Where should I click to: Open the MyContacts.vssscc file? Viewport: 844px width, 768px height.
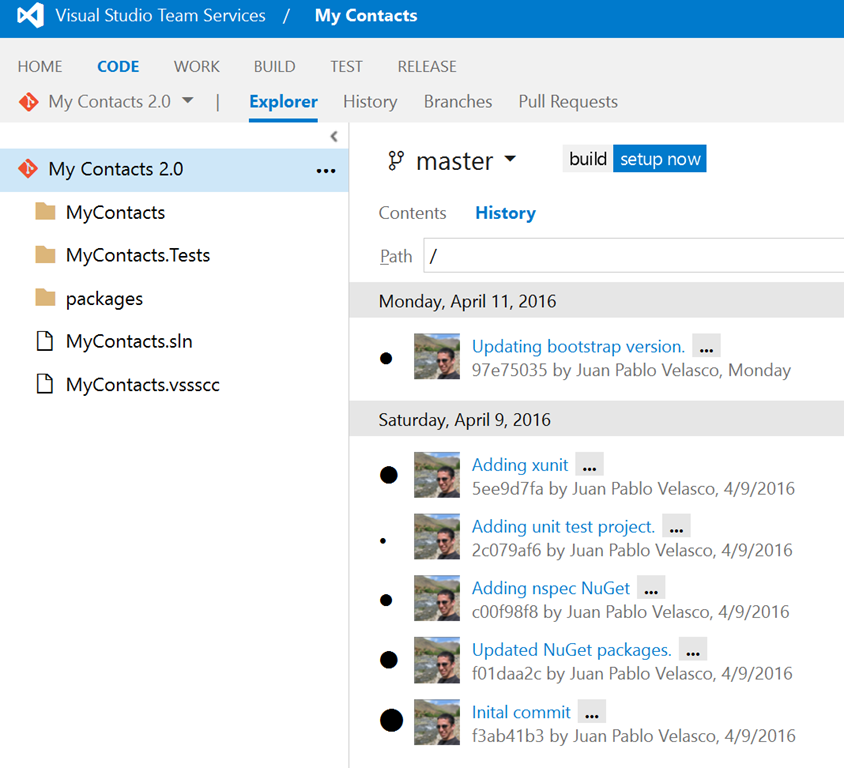pos(143,385)
